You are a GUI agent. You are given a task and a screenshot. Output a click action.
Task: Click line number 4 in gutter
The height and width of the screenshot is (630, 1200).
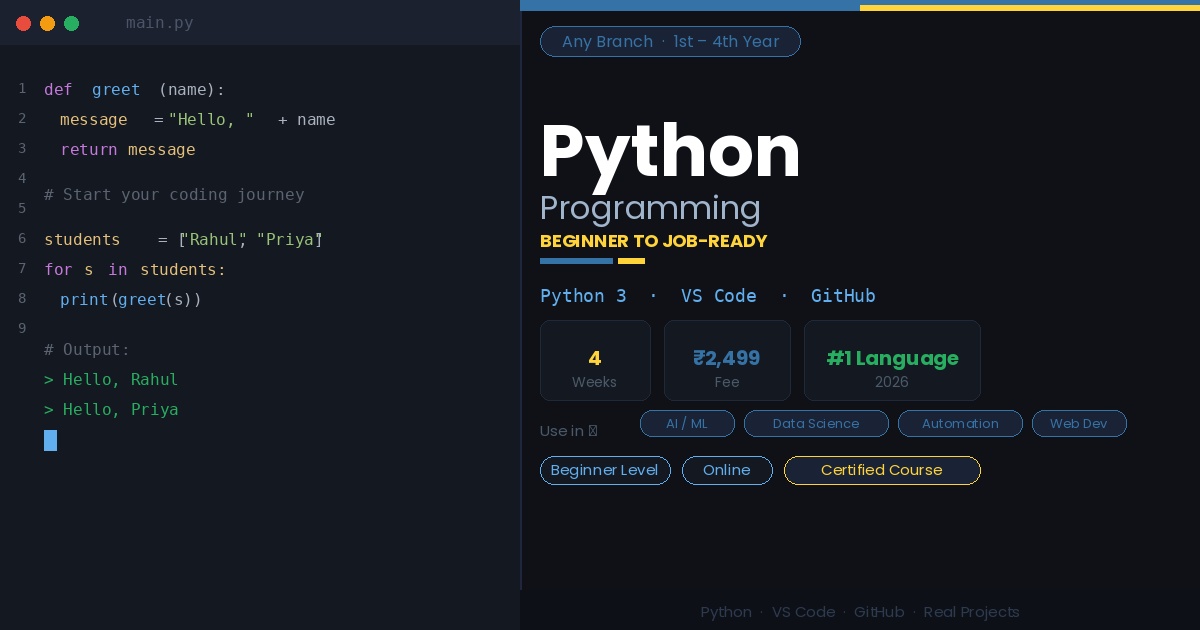coord(22,178)
